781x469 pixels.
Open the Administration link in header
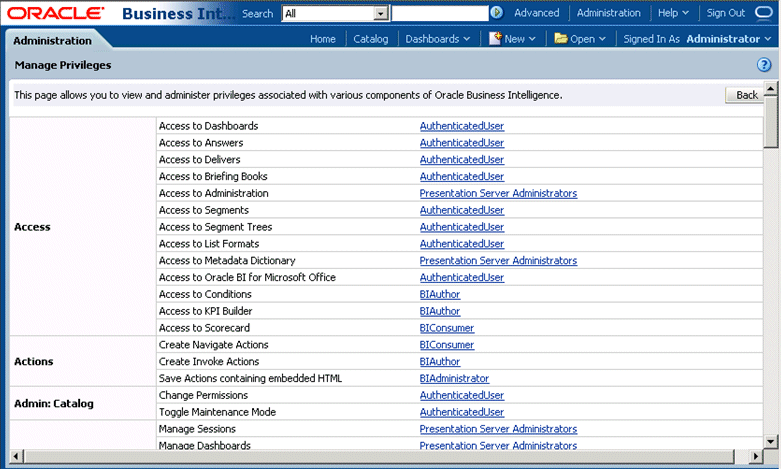[609, 13]
